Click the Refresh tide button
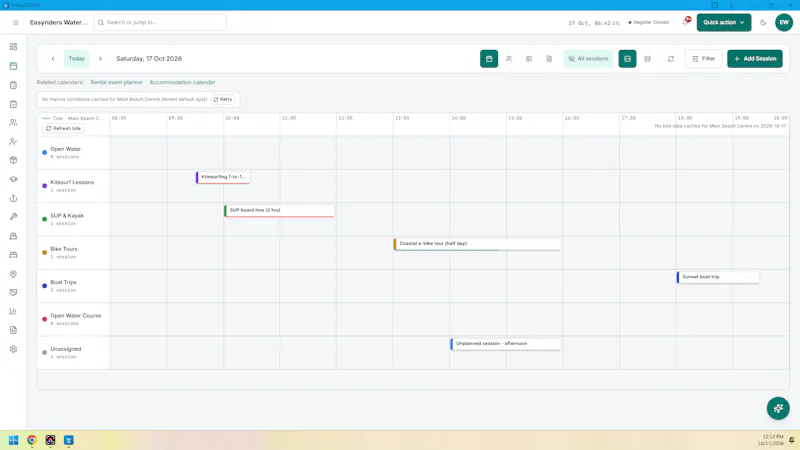This screenshot has height=450, width=800. pos(64,129)
